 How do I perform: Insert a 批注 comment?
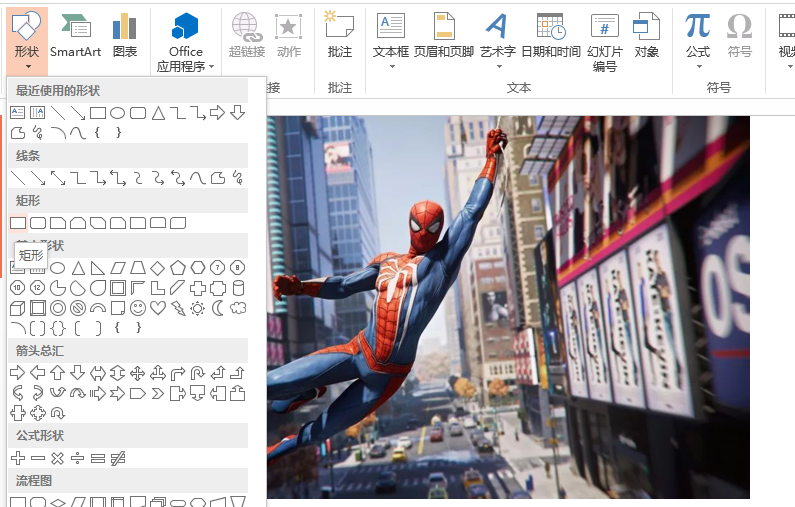pyautogui.click(x=339, y=35)
